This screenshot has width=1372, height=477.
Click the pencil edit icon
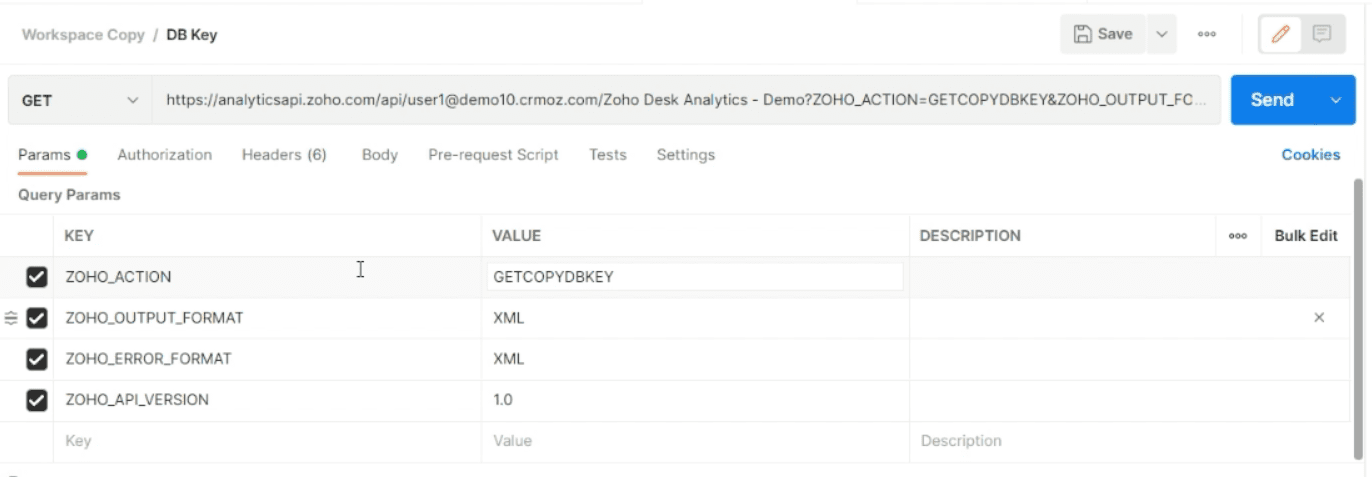1280,34
